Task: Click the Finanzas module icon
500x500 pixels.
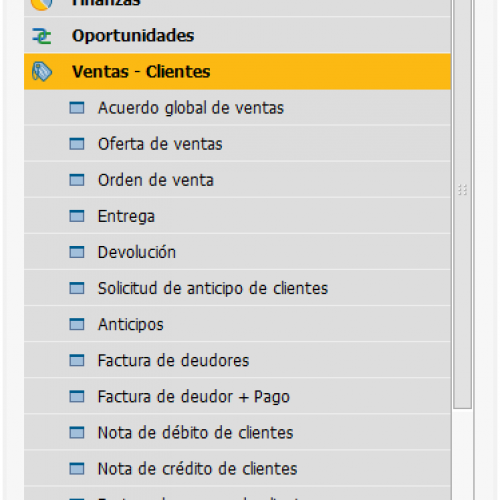Action: click(42, 4)
